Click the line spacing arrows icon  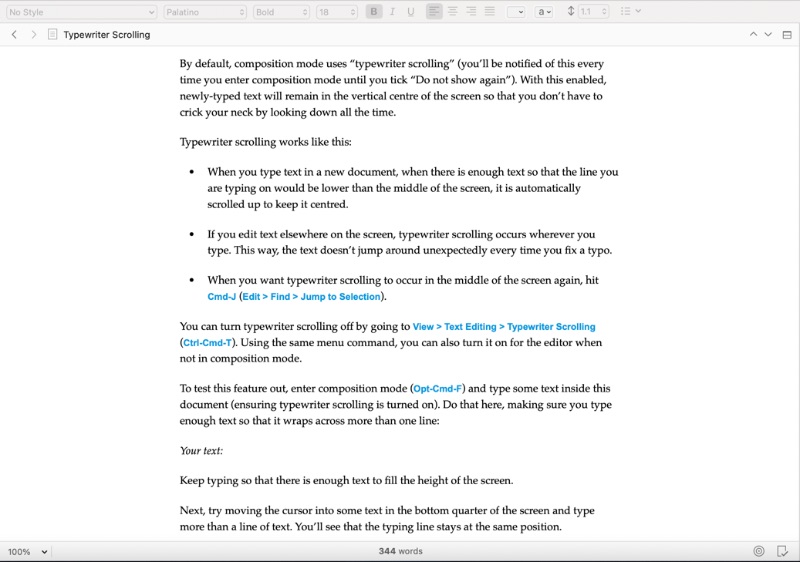point(571,11)
